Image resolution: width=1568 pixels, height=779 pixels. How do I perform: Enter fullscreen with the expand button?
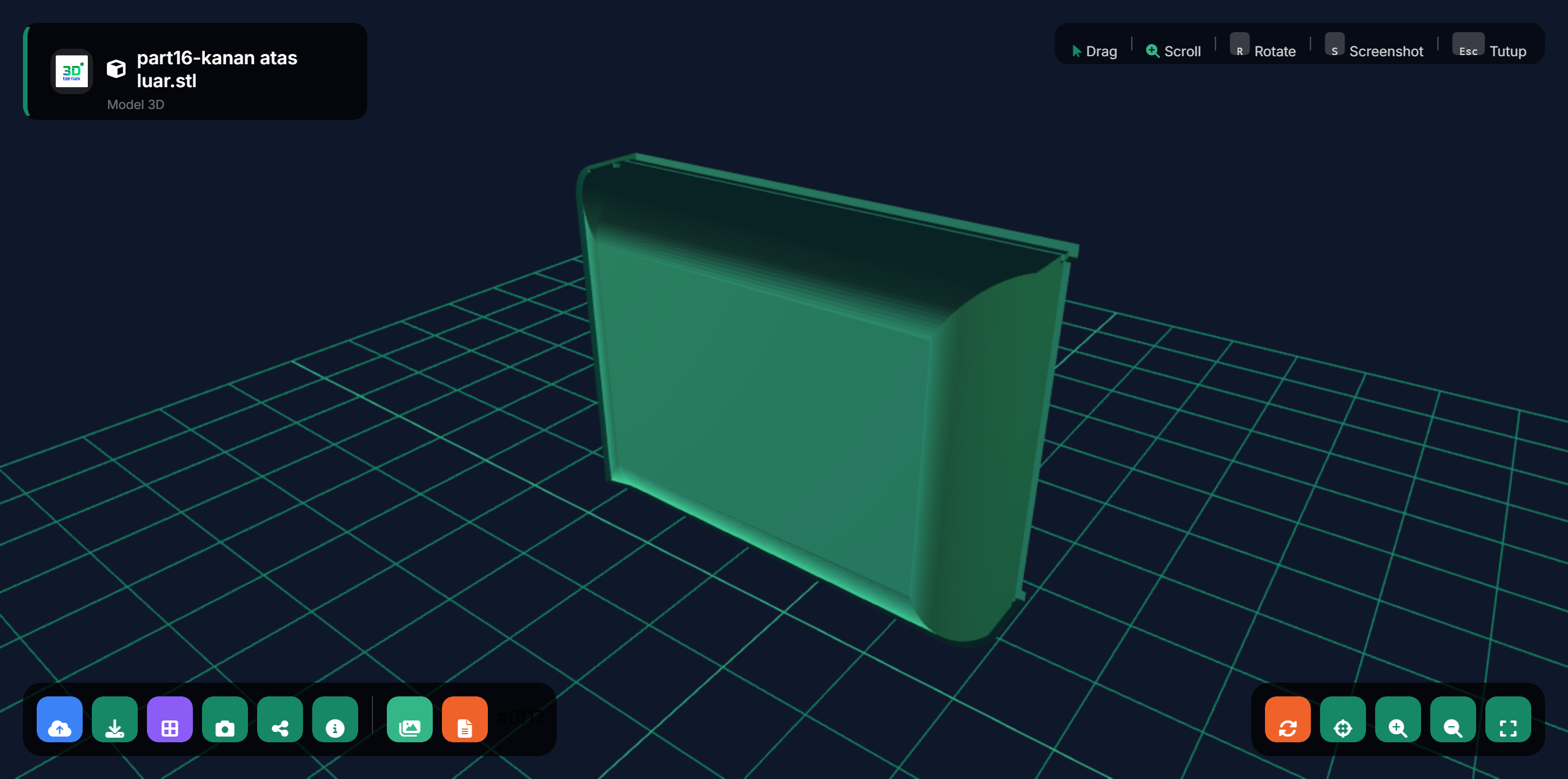tap(1508, 719)
